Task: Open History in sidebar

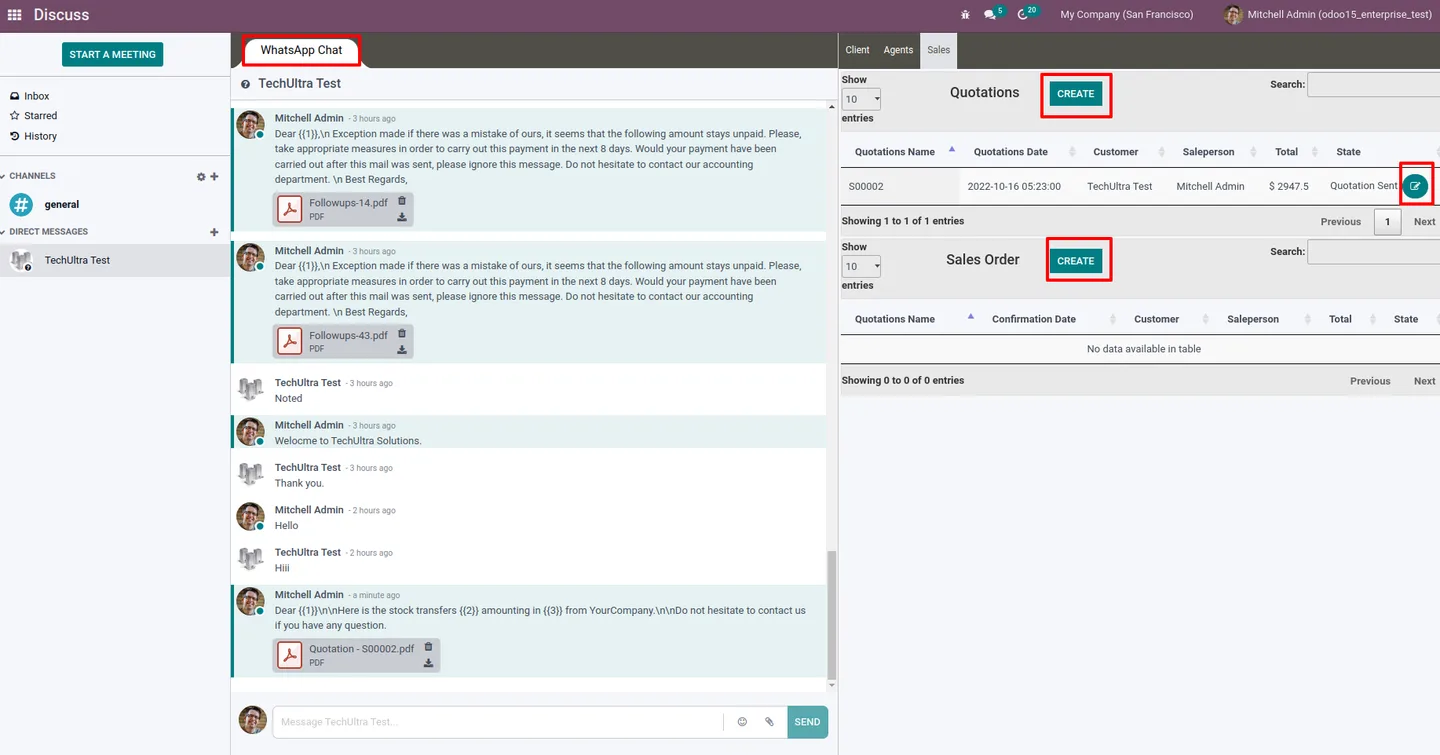Action: pos(41,136)
